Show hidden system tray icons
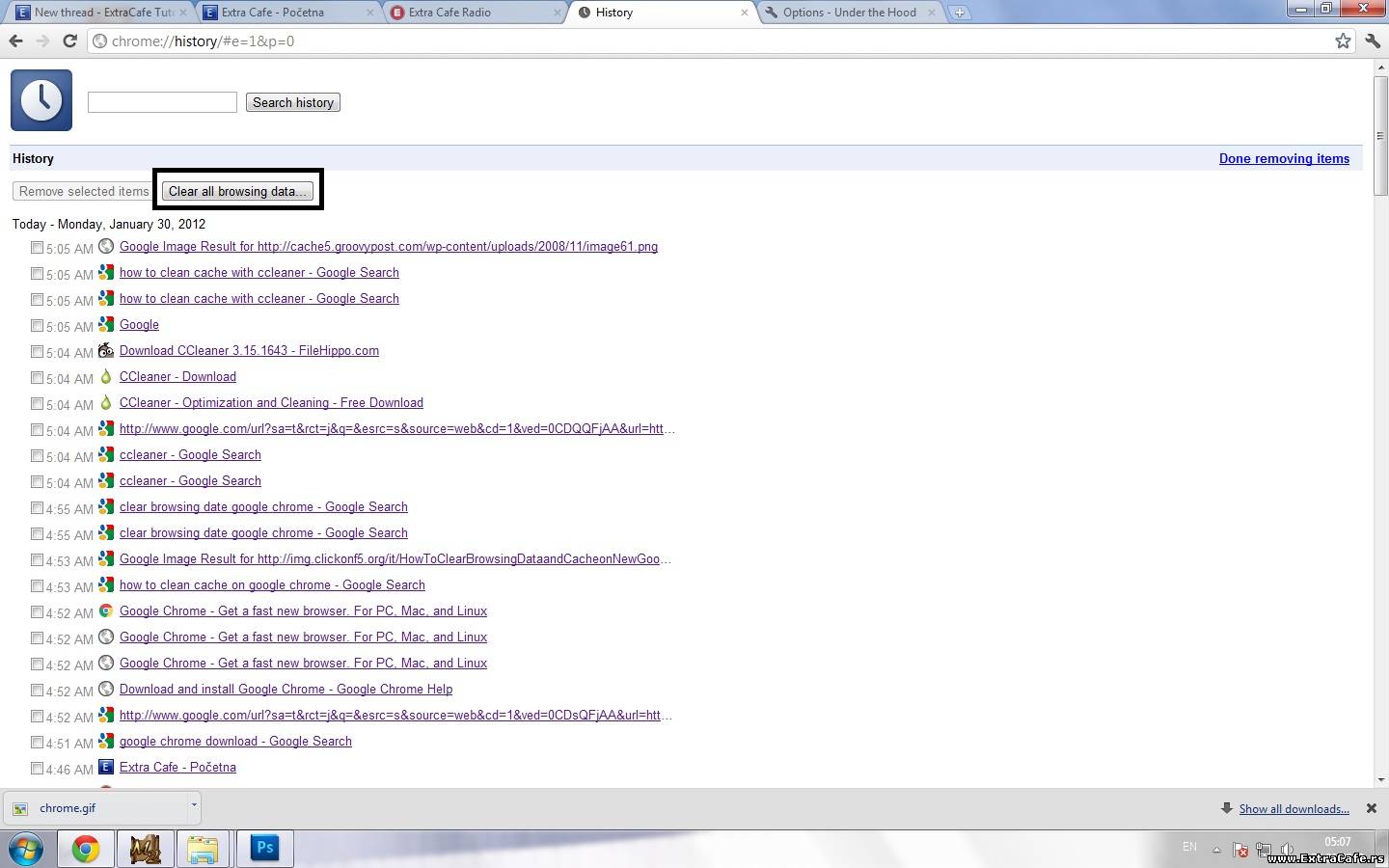 click(x=1216, y=850)
